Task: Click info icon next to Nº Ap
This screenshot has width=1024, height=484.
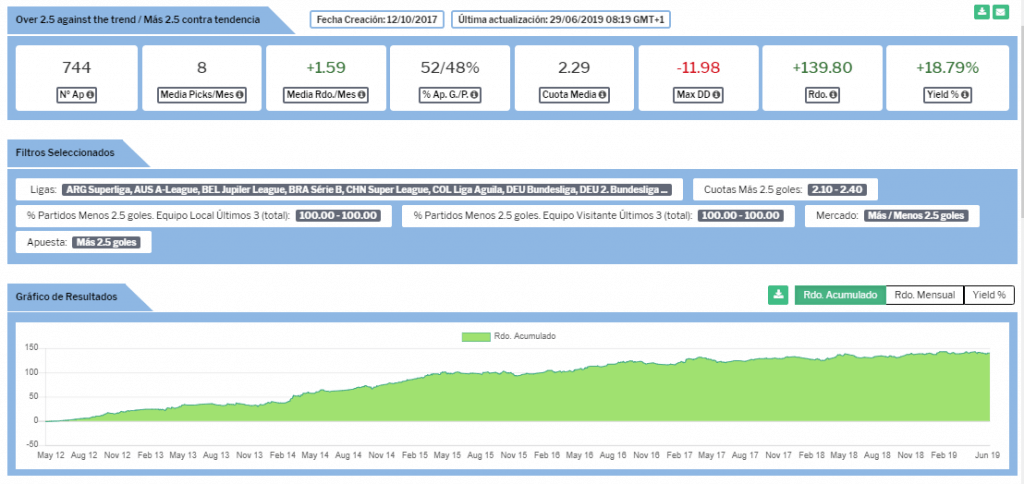Action: 91,95
